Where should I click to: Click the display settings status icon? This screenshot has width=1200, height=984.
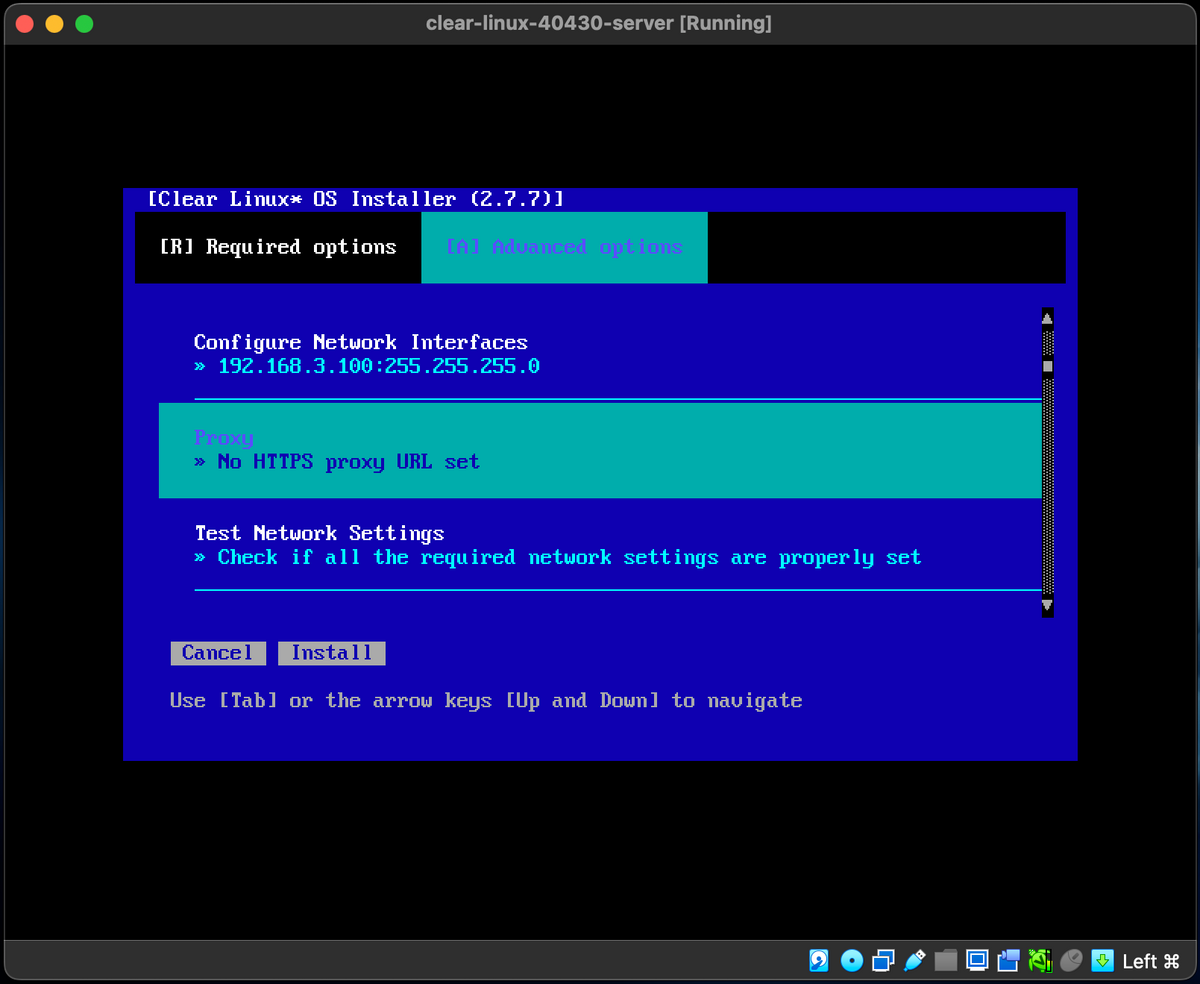coord(976,960)
